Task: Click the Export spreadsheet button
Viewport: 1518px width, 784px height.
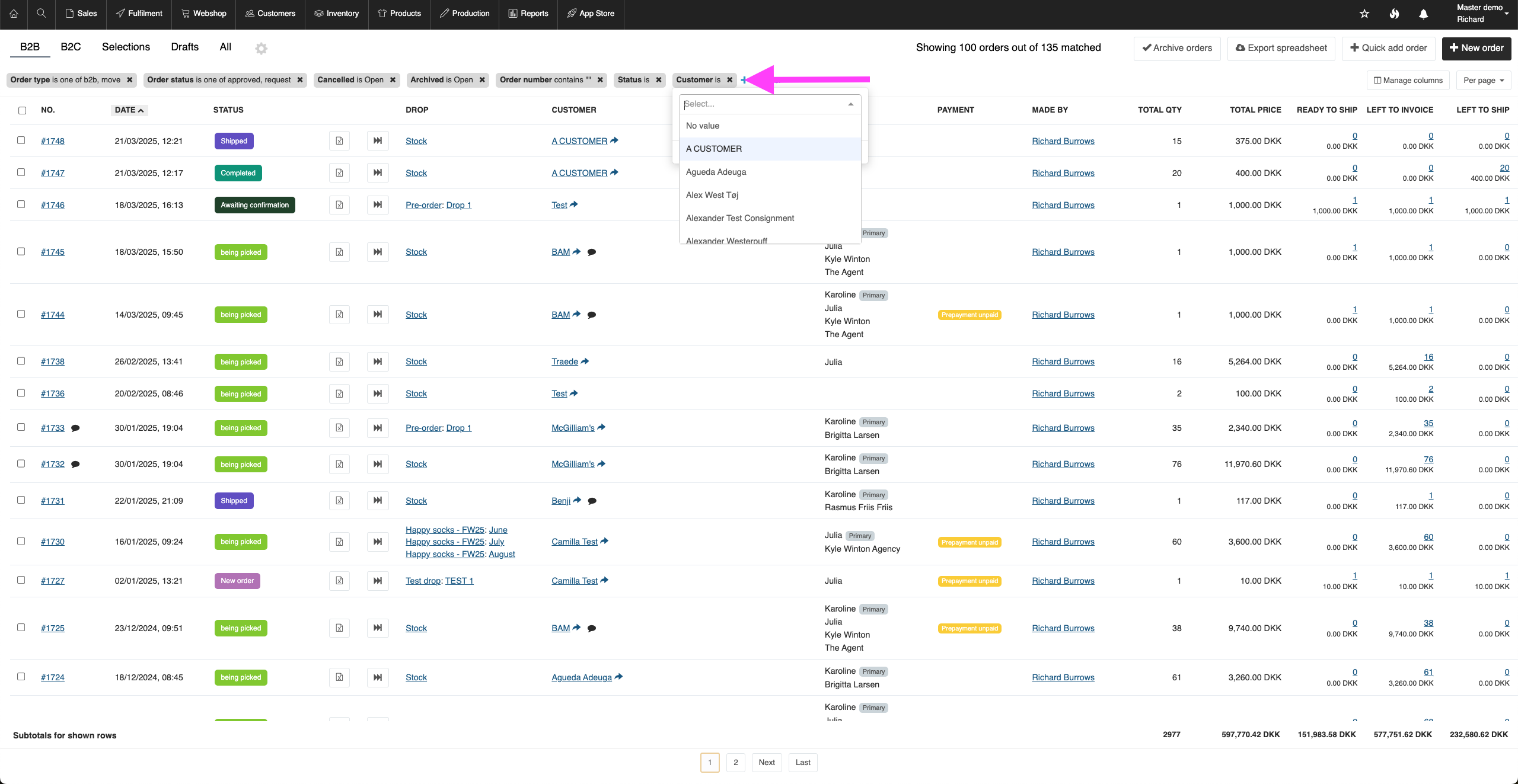Action: (1281, 48)
